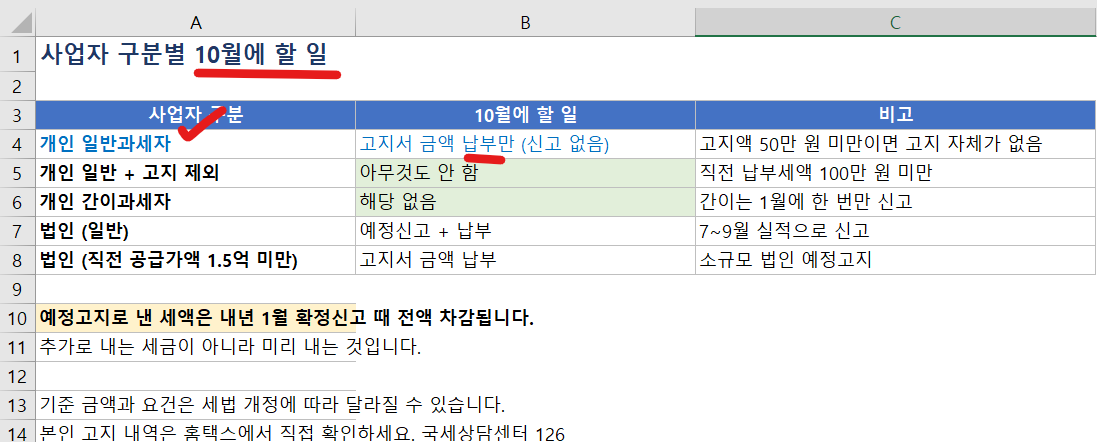Select row 2 header
Screen dimensions: 1097x442
point(17,87)
